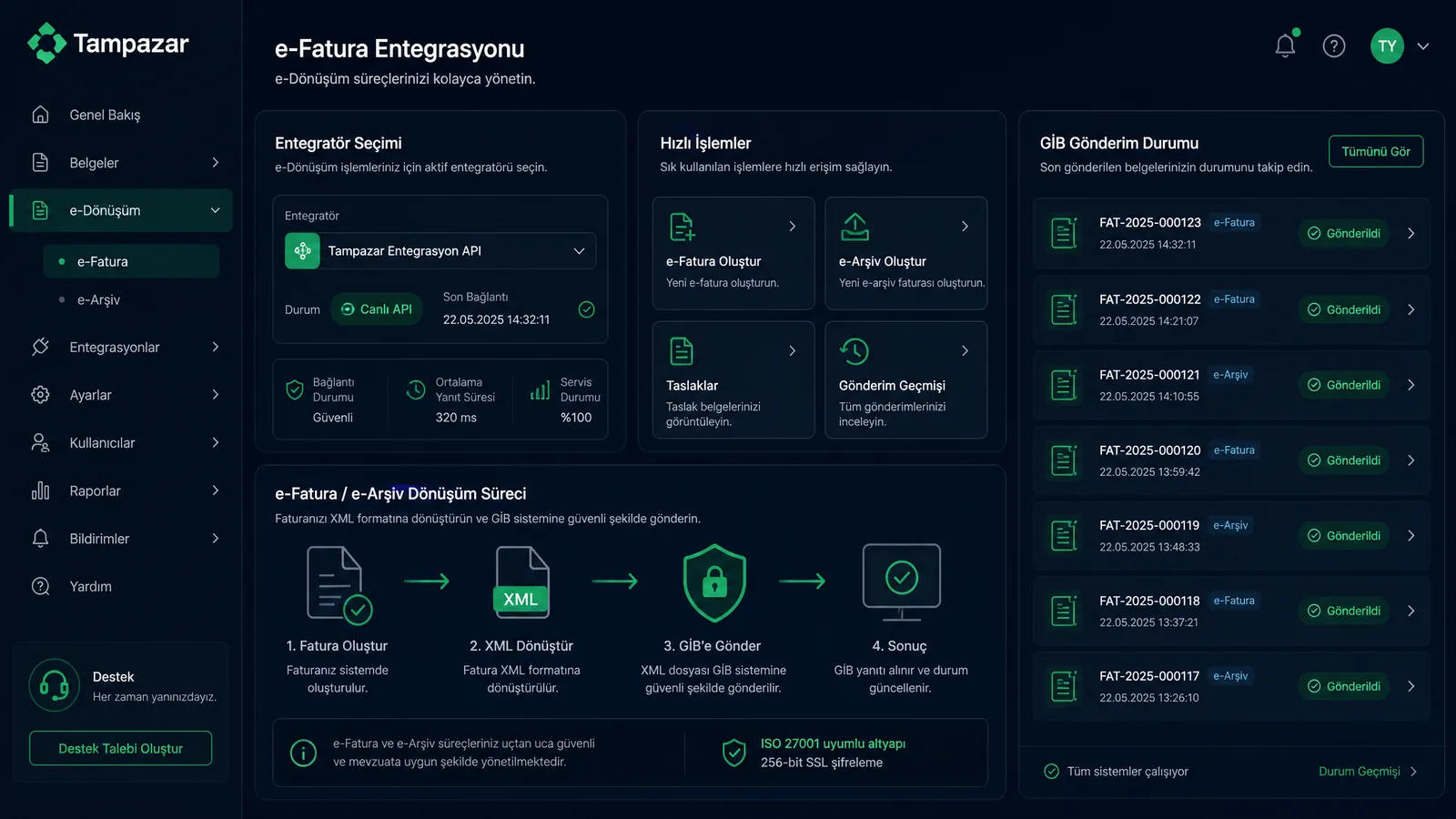Click Destek Talebi Oluştur button
1456x819 pixels.
(121, 748)
